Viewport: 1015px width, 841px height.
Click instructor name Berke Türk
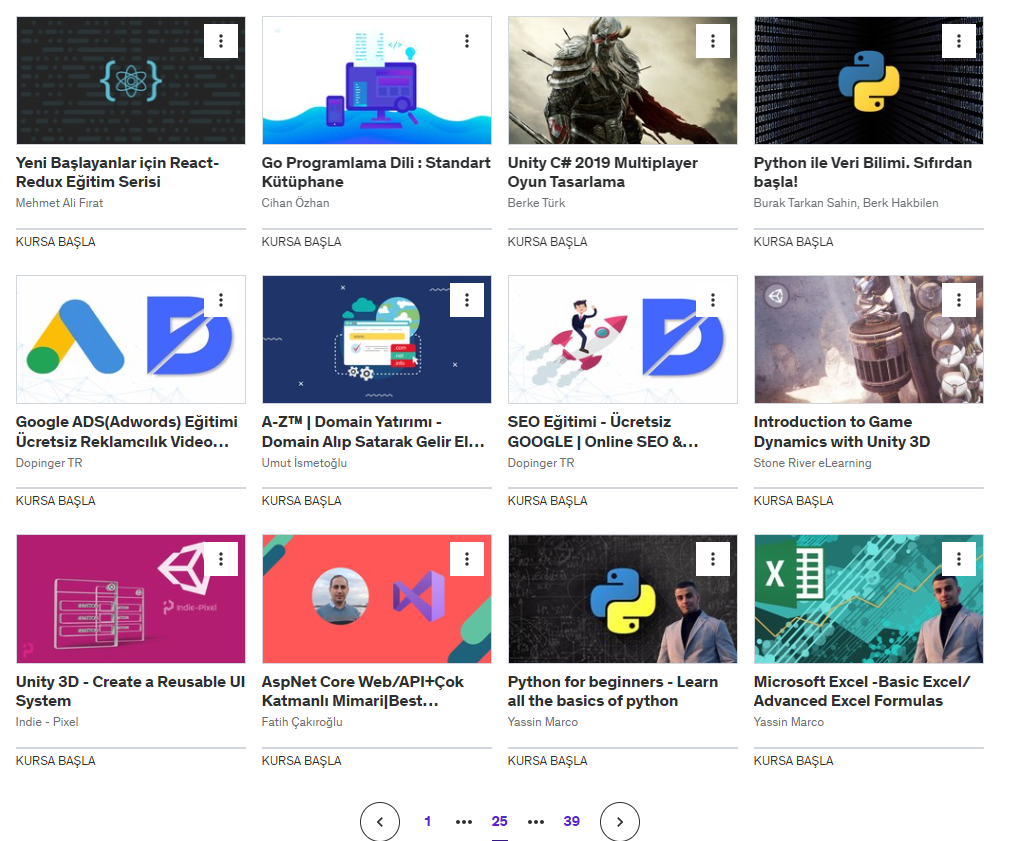[x=536, y=203]
